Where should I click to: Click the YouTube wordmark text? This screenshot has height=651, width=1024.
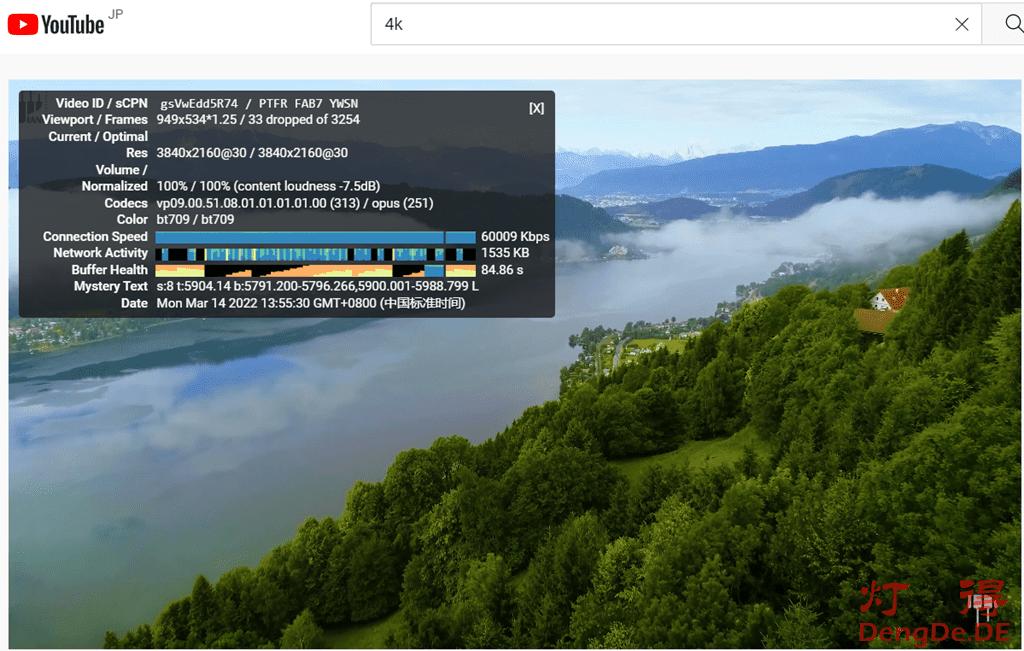[x=72, y=25]
